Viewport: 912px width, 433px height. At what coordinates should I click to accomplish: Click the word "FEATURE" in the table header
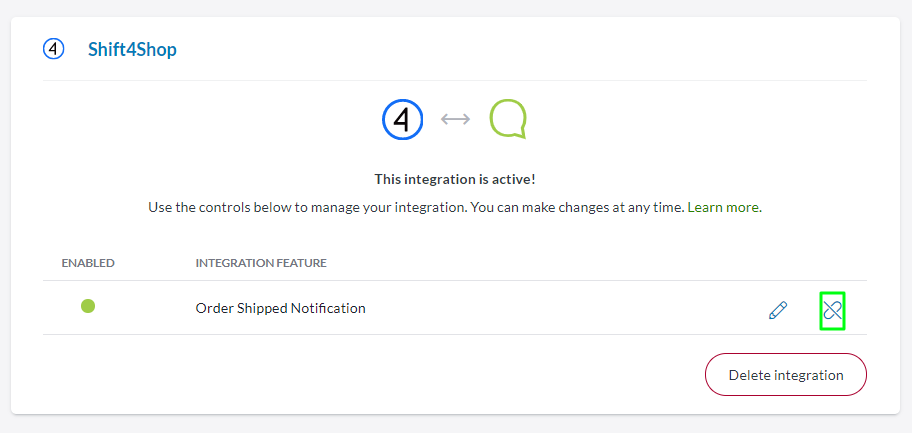point(303,263)
